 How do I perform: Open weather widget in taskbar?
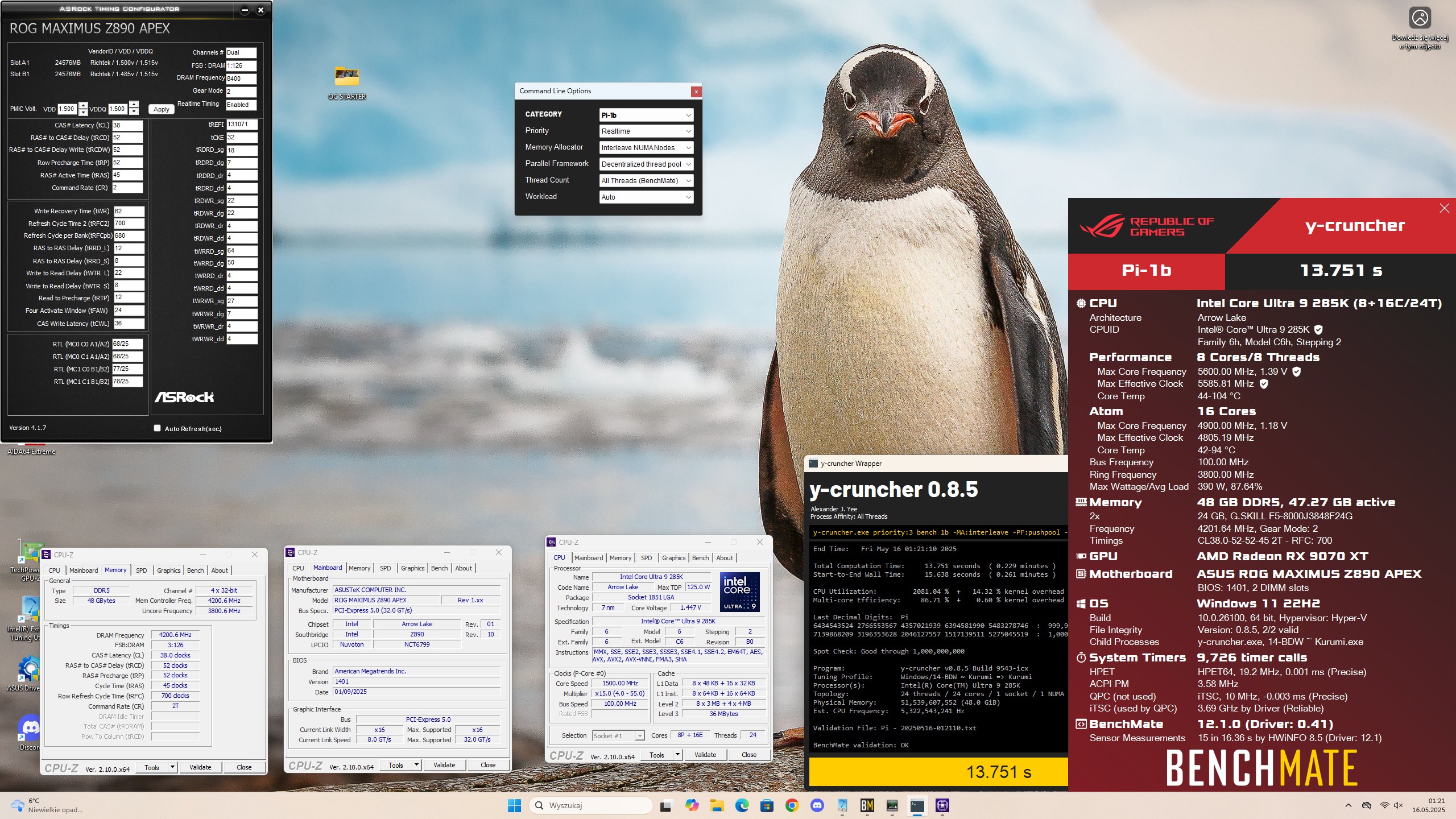(x=47, y=805)
